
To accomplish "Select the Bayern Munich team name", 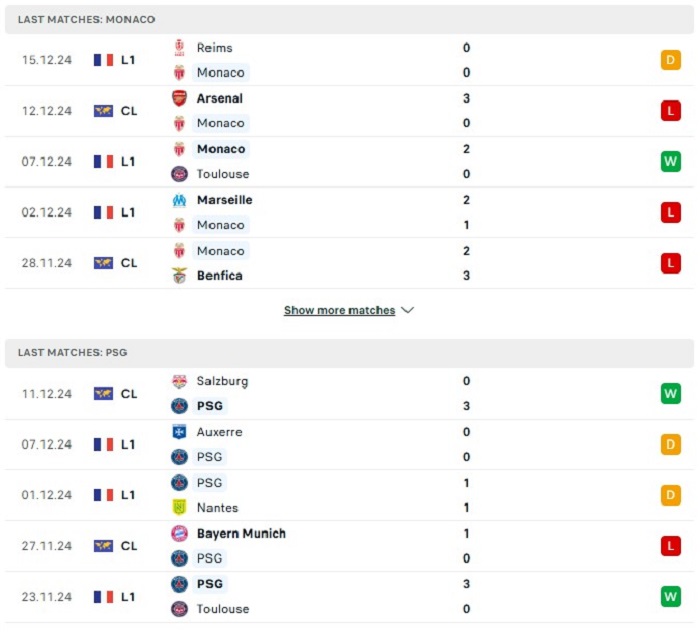I will pyautogui.click(x=241, y=533).
